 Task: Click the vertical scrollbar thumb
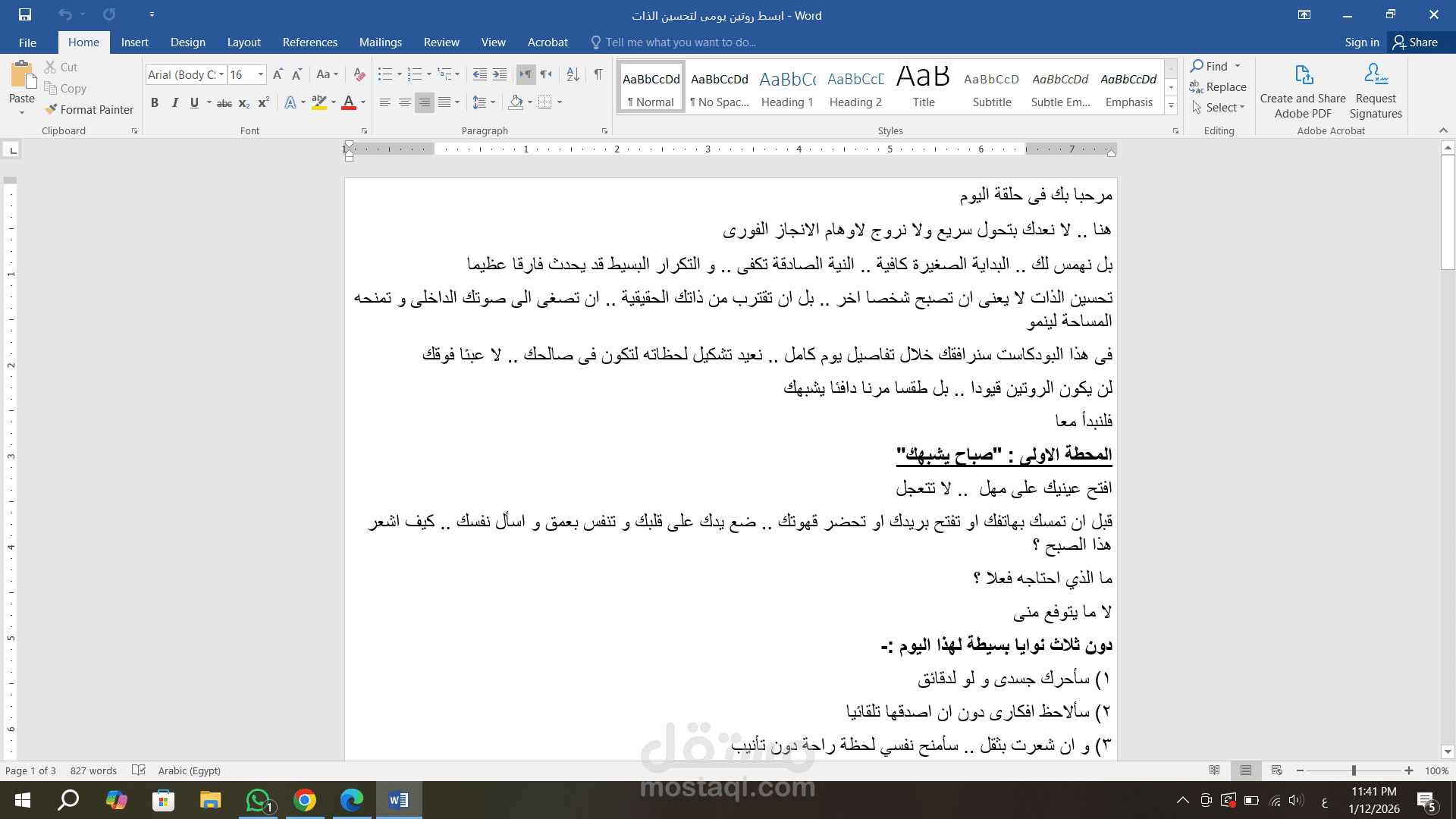(1448, 212)
